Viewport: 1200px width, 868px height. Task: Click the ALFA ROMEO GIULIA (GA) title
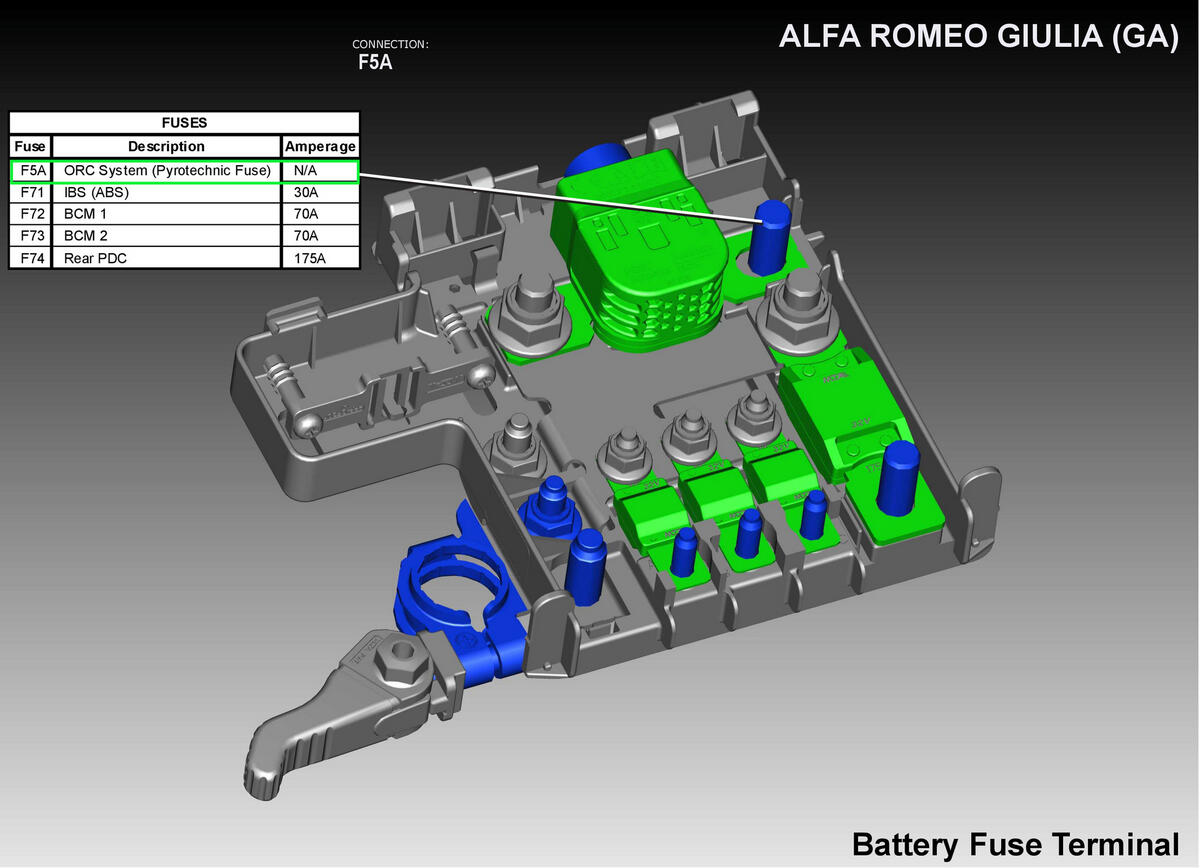[x=978, y=36]
